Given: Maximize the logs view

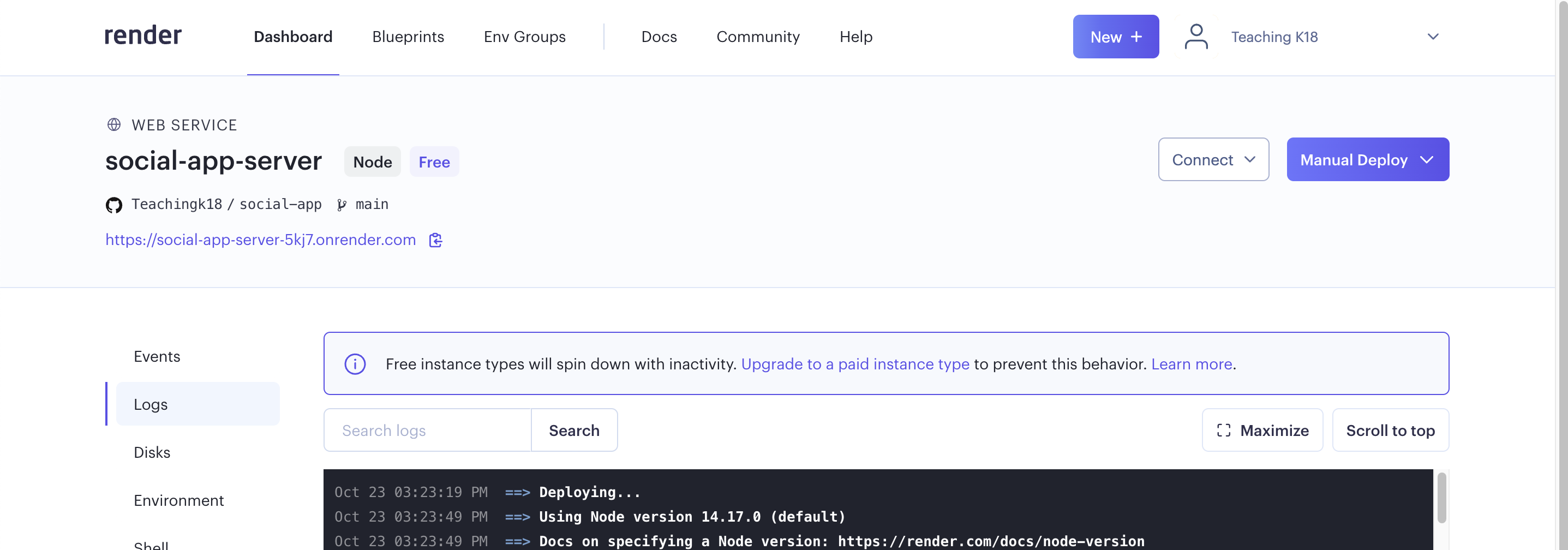Looking at the screenshot, I should [x=1262, y=430].
